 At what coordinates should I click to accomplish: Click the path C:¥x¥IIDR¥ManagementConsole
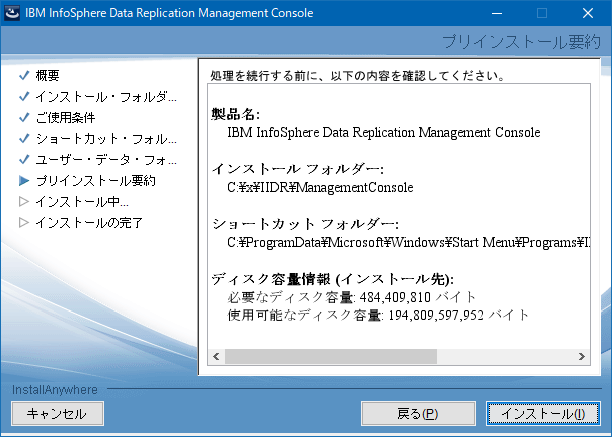[x=320, y=188]
